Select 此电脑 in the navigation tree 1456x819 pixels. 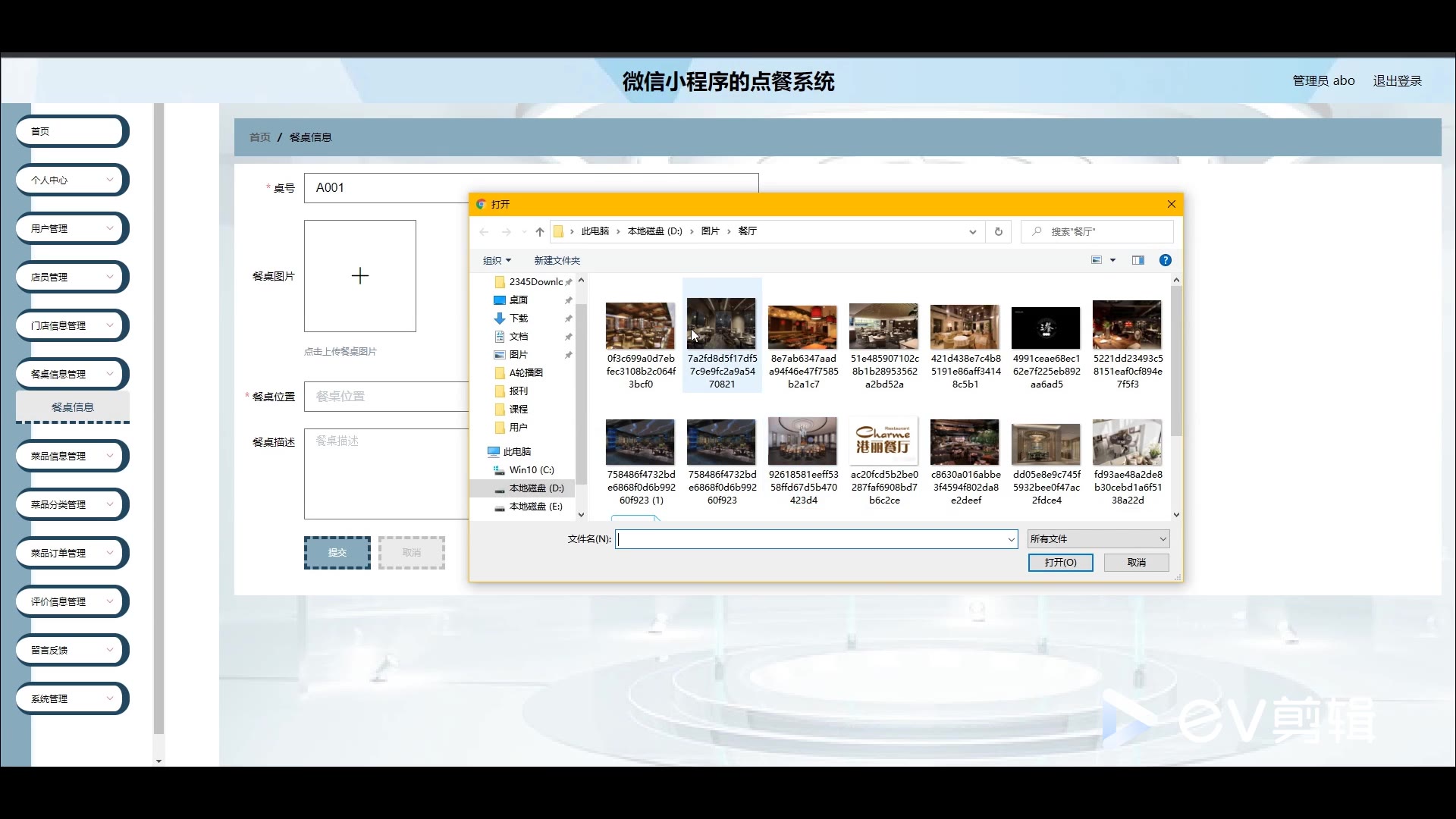(517, 452)
